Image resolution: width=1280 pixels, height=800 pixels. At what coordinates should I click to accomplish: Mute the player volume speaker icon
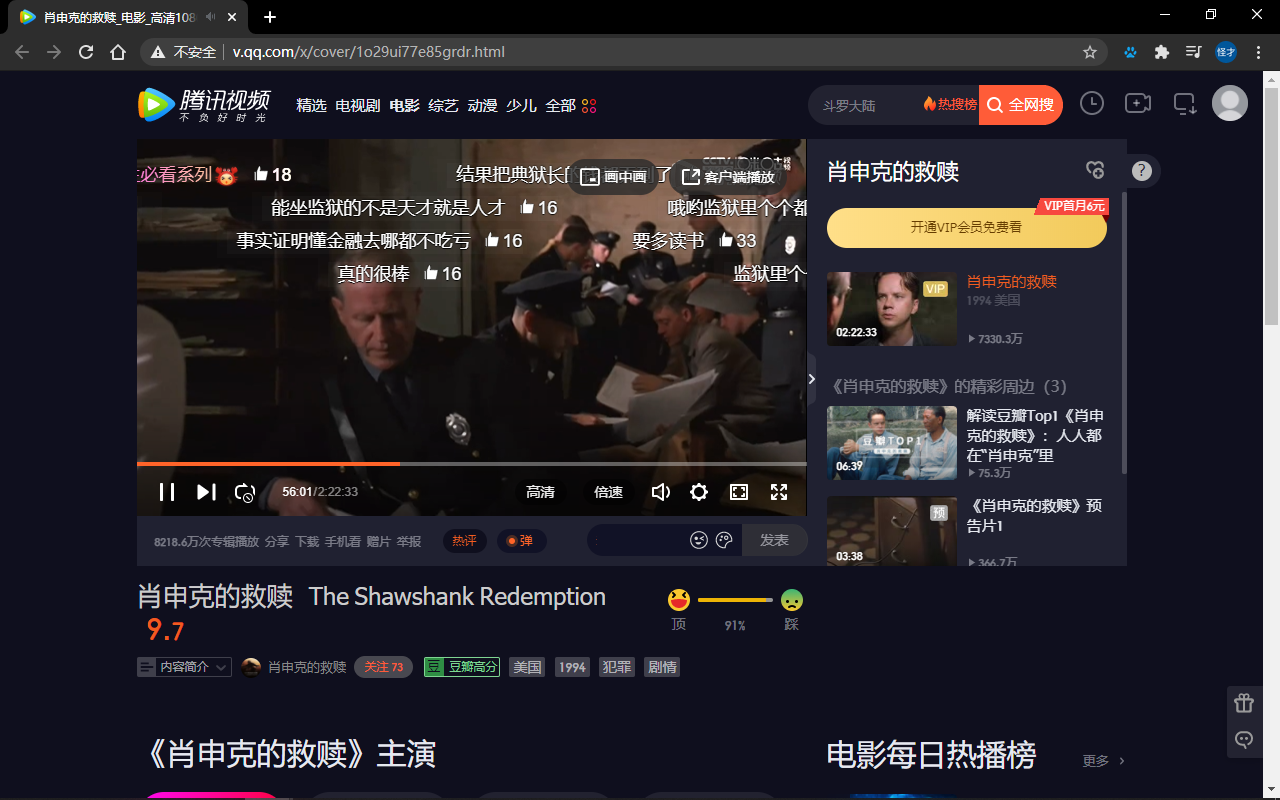click(660, 492)
